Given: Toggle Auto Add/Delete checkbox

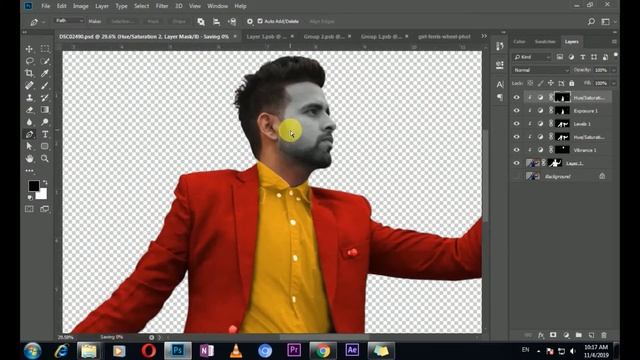Looking at the screenshot, I should pos(260,21).
